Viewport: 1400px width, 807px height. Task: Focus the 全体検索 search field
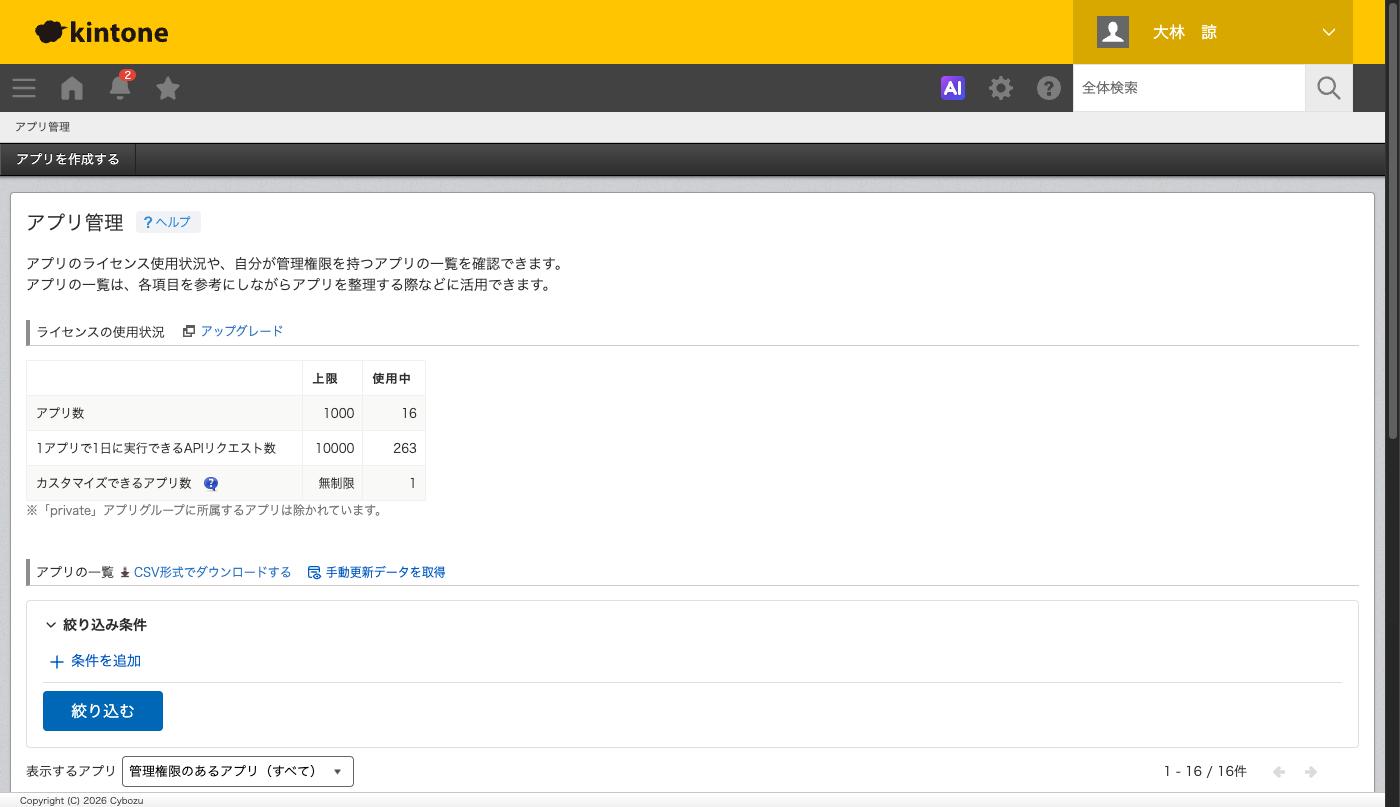click(x=1189, y=88)
